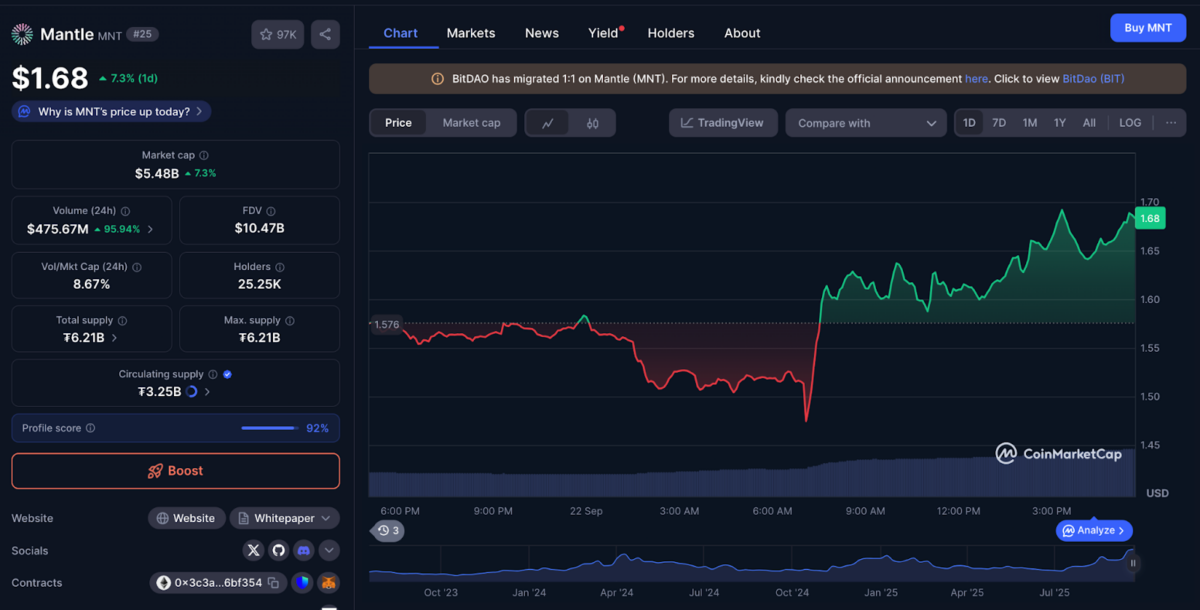Open the Volume (24h) info icon
Screen dimensions: 1200x610
point(125,211)
